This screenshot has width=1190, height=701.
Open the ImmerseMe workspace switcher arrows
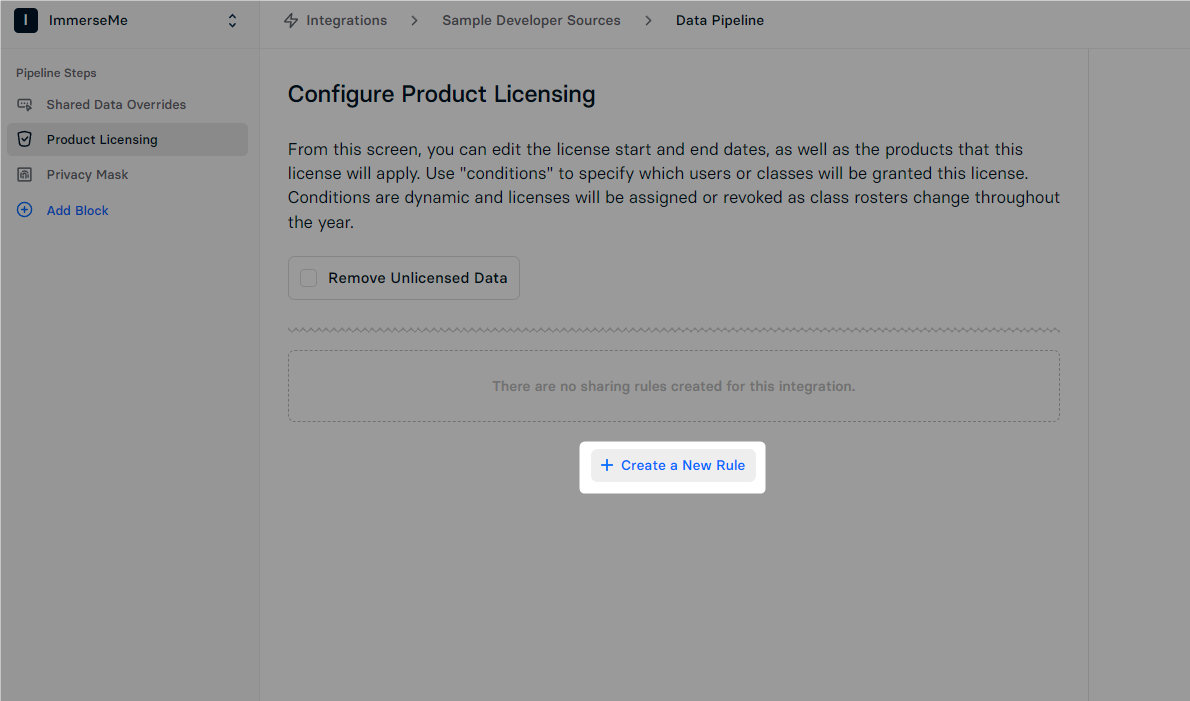[232, 20]
